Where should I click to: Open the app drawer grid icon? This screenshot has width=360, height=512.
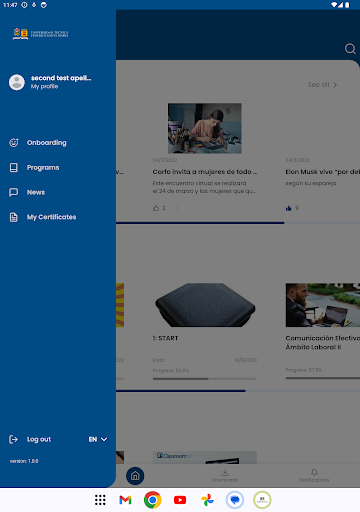point(100,500)
